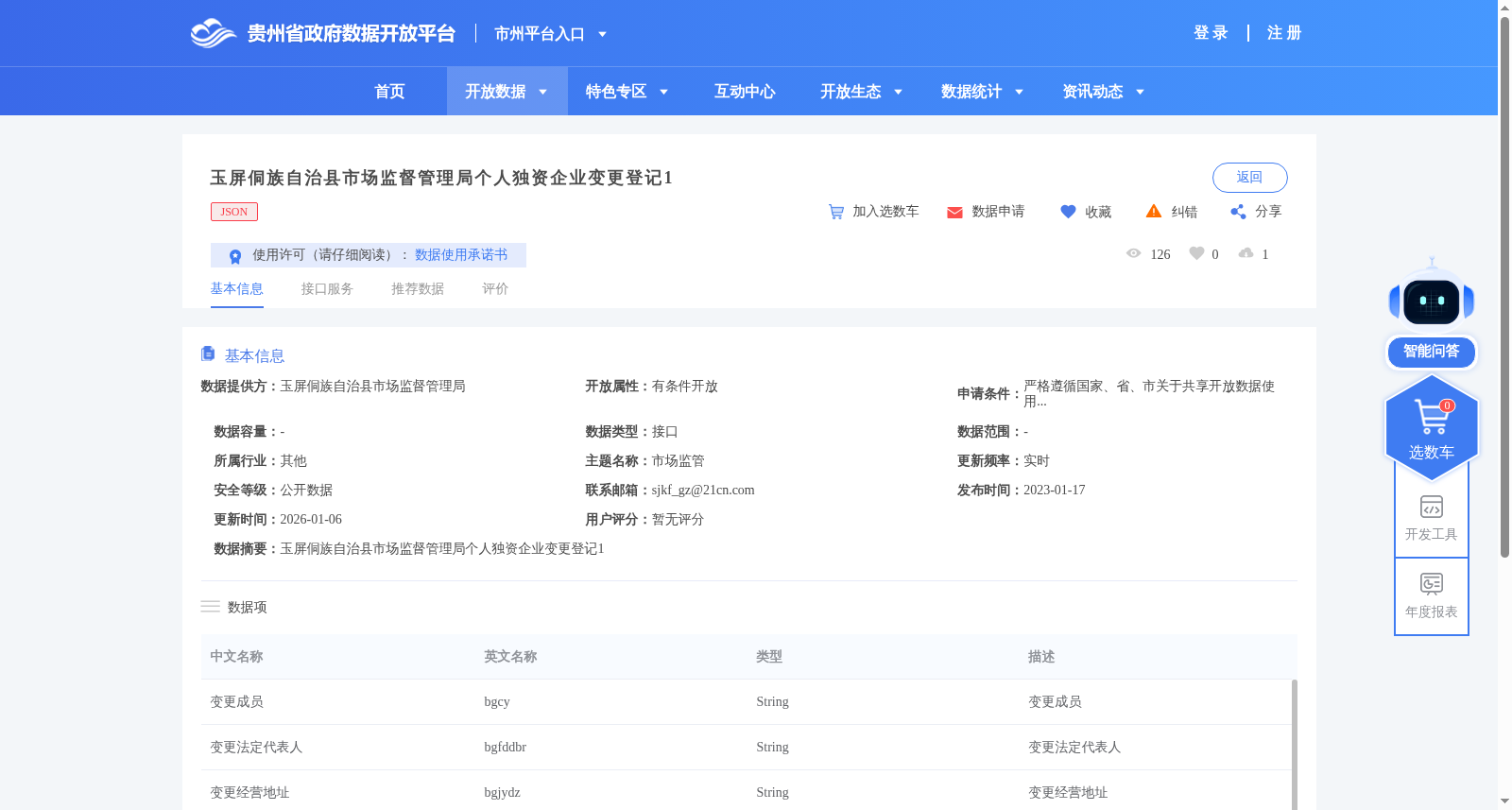Click the data items table scrollbar
The width and height of the screenshot is (1512, 810).
click(x=1294, y=744)
